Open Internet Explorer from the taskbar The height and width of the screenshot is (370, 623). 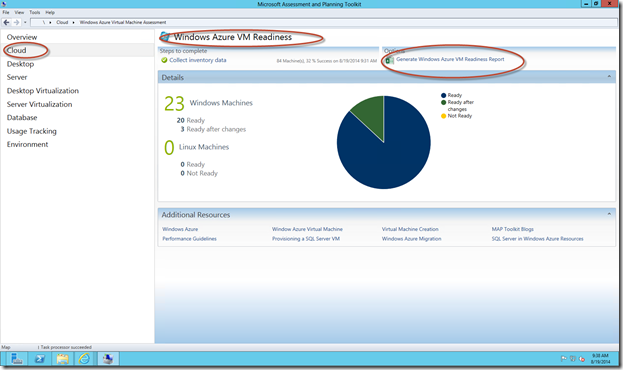coord(84,359)
